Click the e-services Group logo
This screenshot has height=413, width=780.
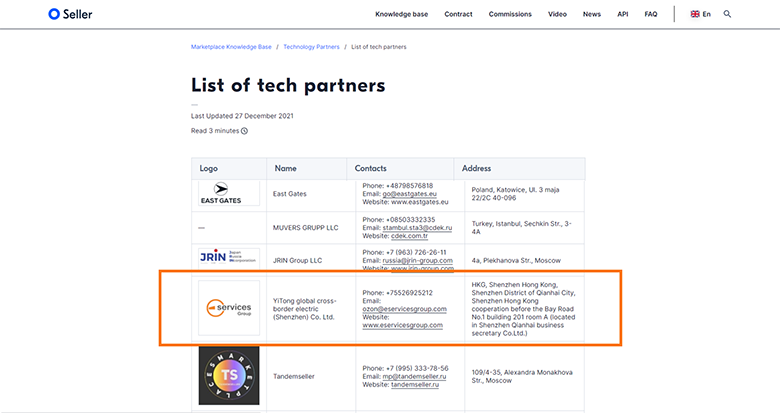(x=229, y=308)
